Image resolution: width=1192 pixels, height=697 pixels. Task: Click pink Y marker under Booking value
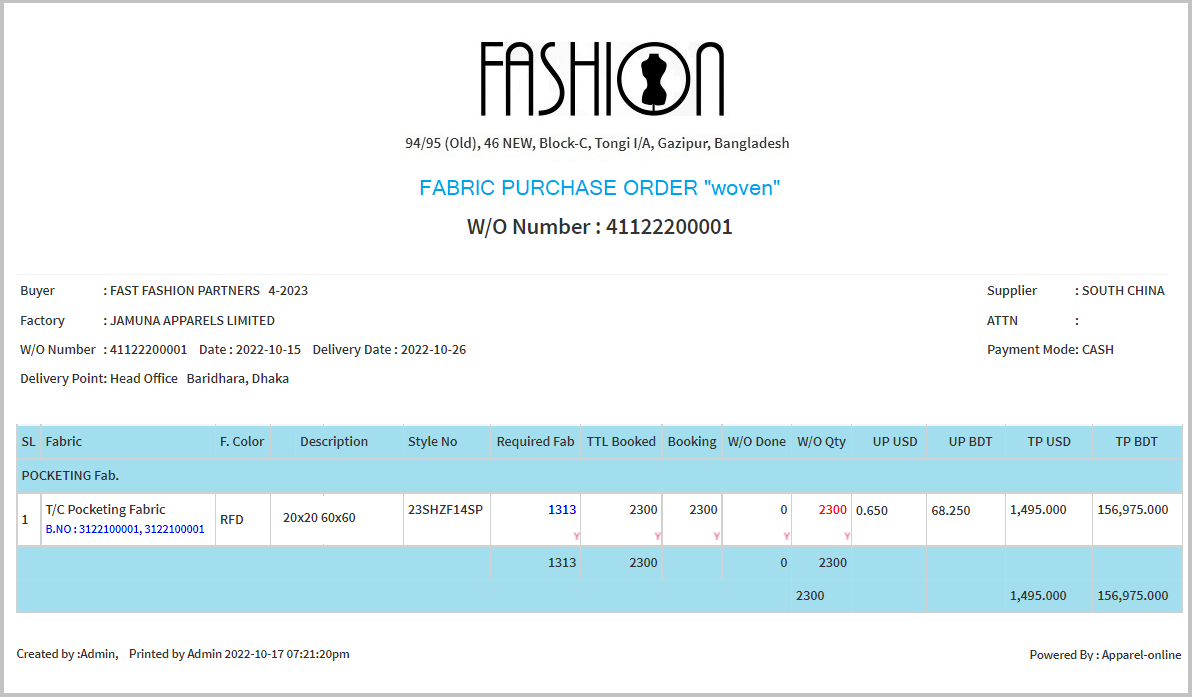(x=717, y=537)
